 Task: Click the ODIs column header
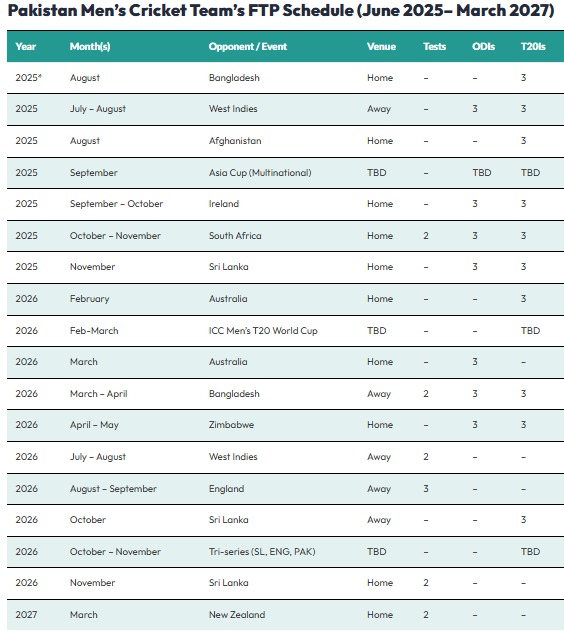pyautogui.click(x=483, y=46)
